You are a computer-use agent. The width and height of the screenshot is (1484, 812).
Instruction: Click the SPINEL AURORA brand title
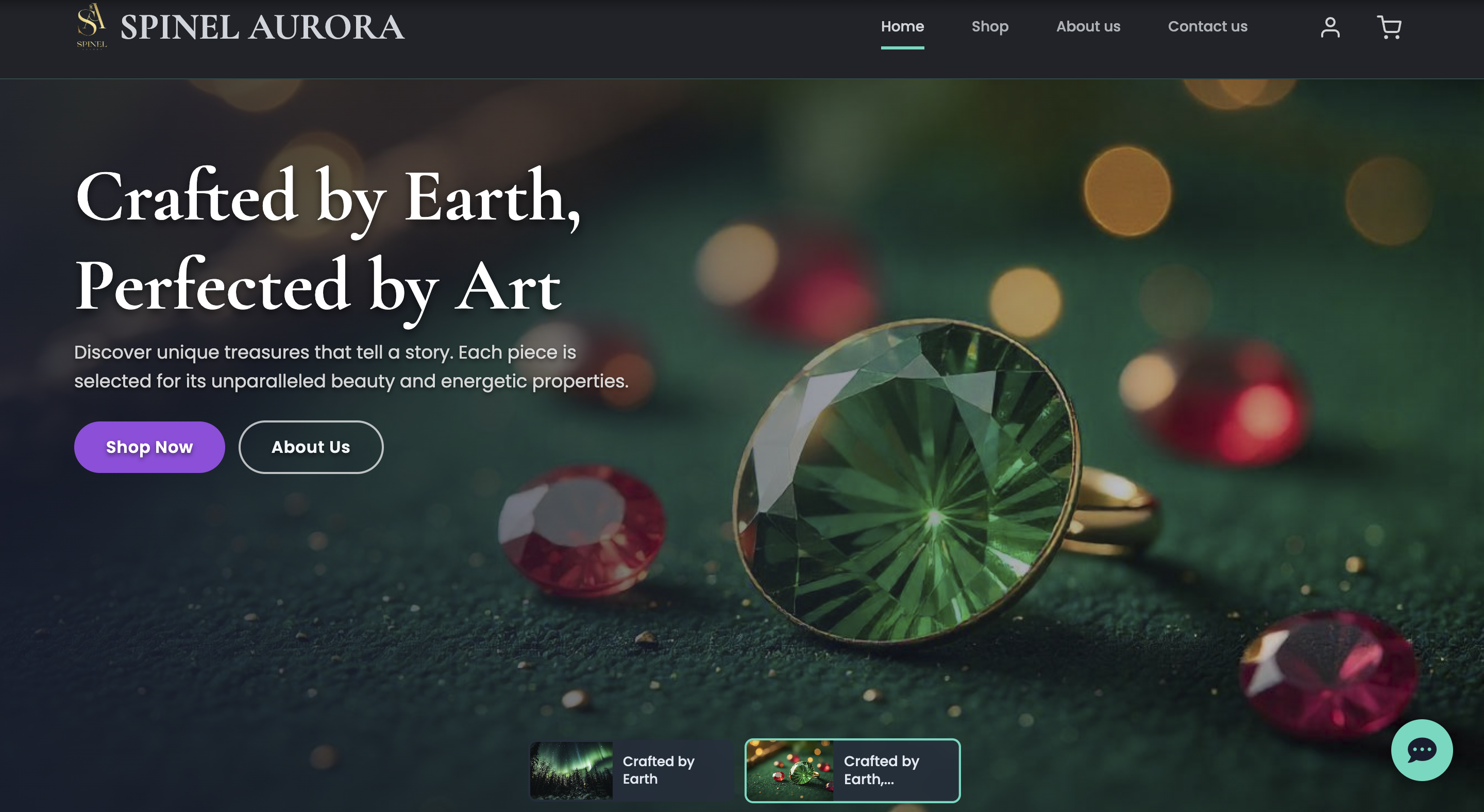(262, 27)
